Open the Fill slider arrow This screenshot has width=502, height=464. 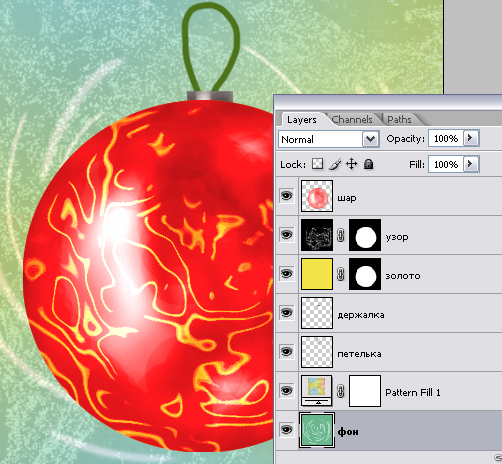(471, 164)
